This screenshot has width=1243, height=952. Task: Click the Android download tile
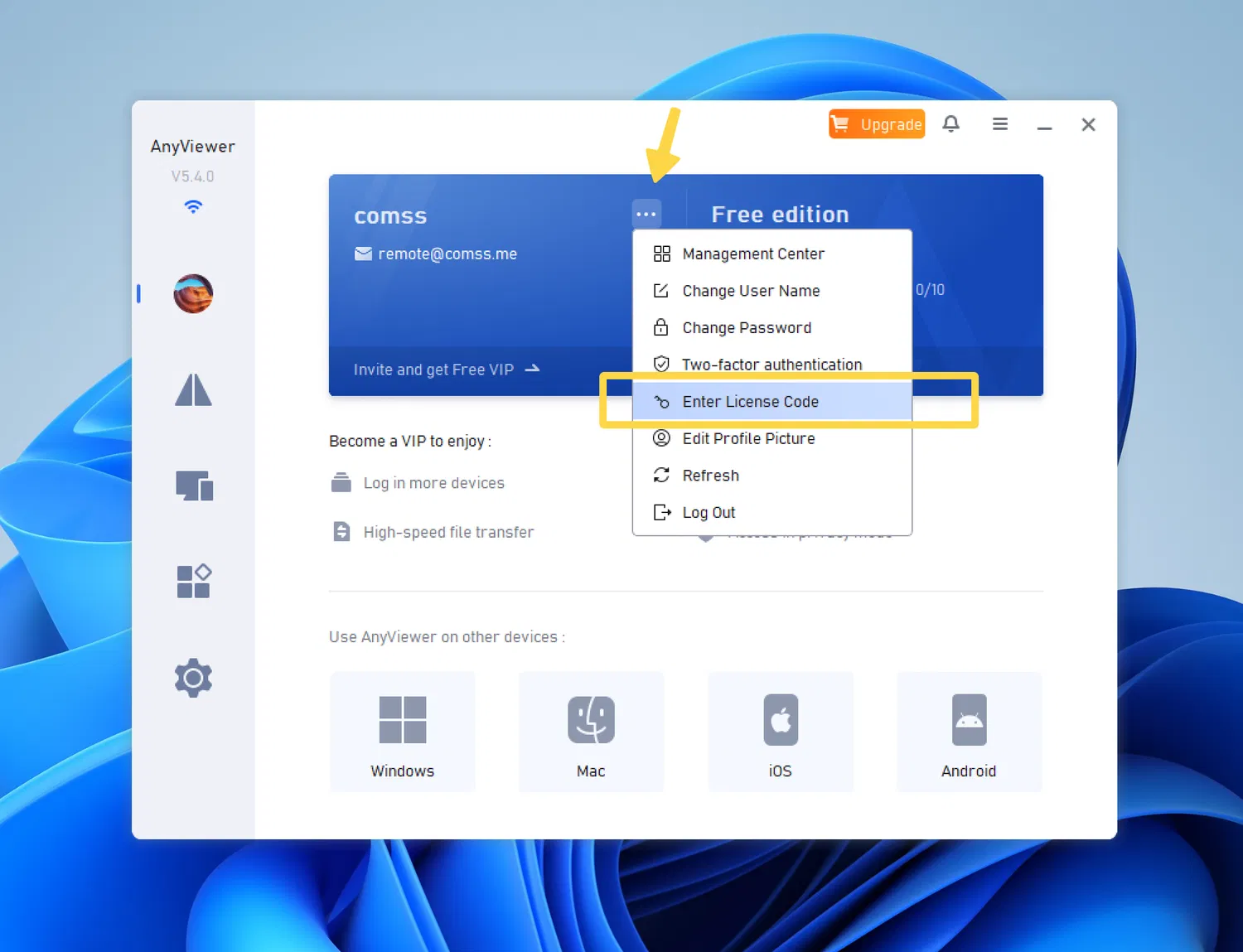969,732
